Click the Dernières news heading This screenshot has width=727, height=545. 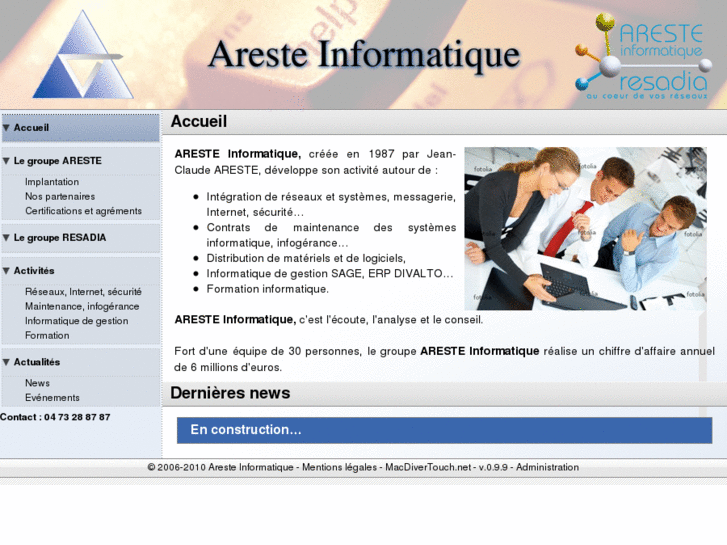[x=230, y=393]
